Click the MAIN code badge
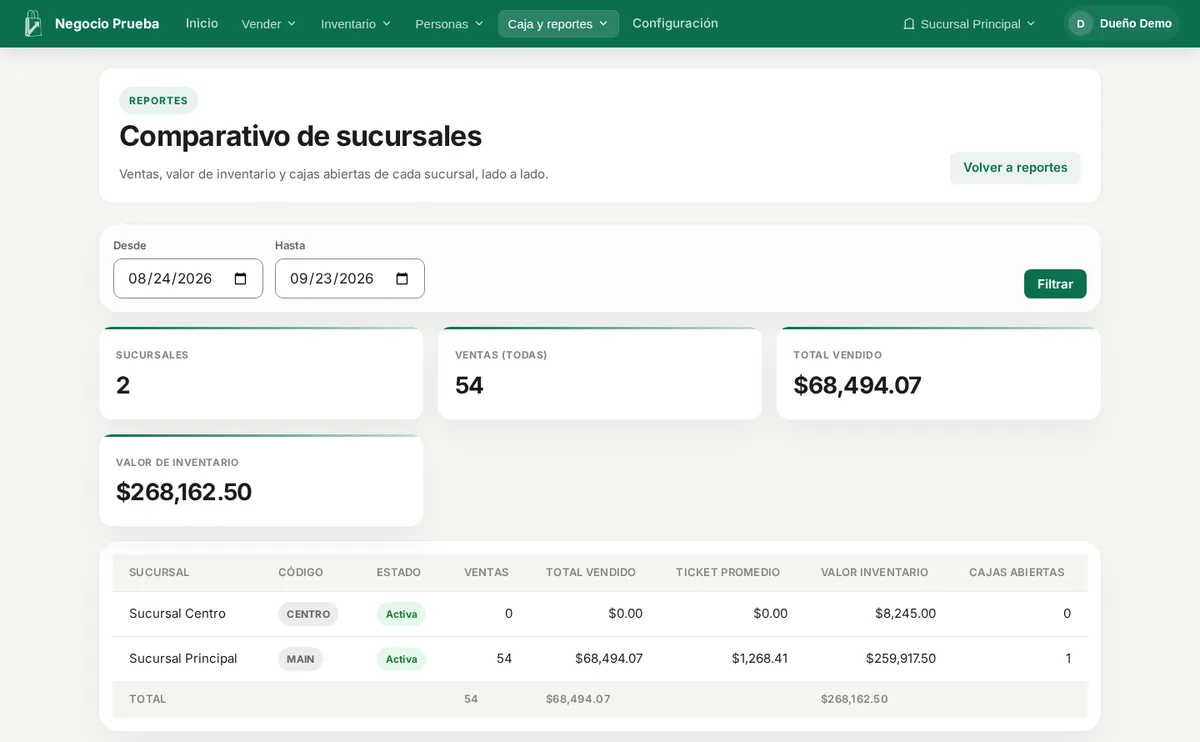1200x742 pixels. 300,659
